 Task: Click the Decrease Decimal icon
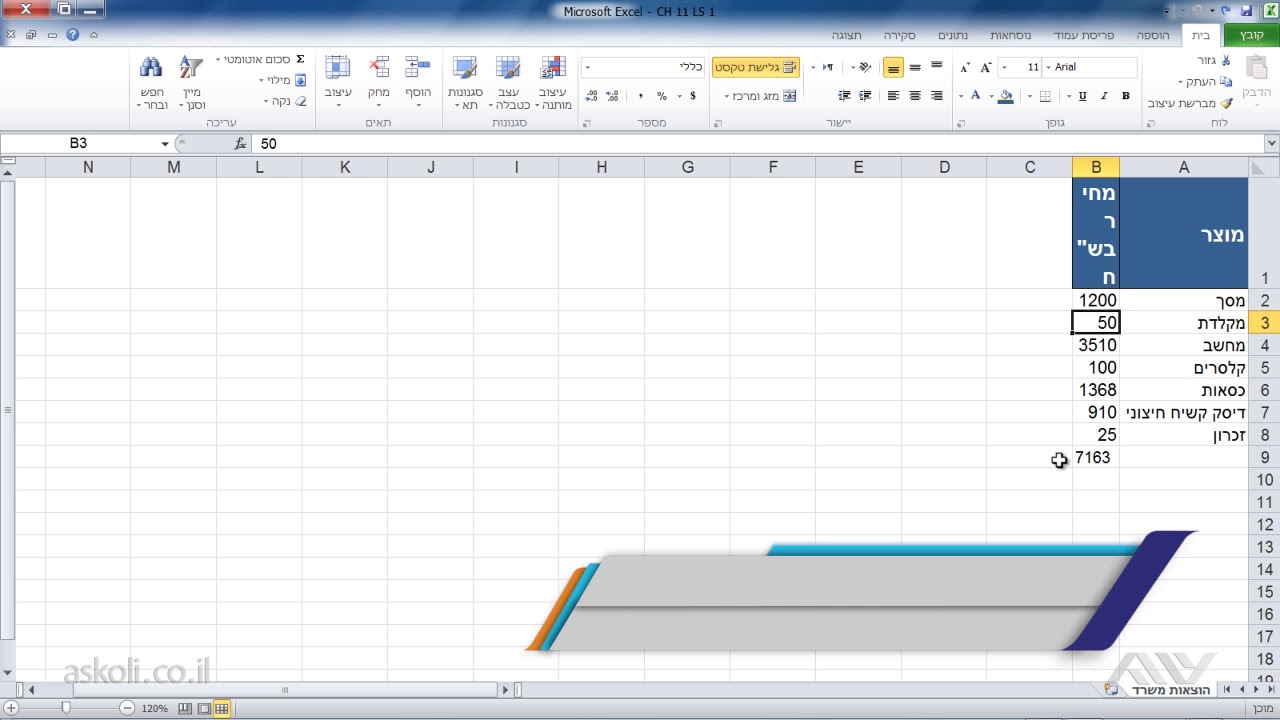click(x=591, y=96)
